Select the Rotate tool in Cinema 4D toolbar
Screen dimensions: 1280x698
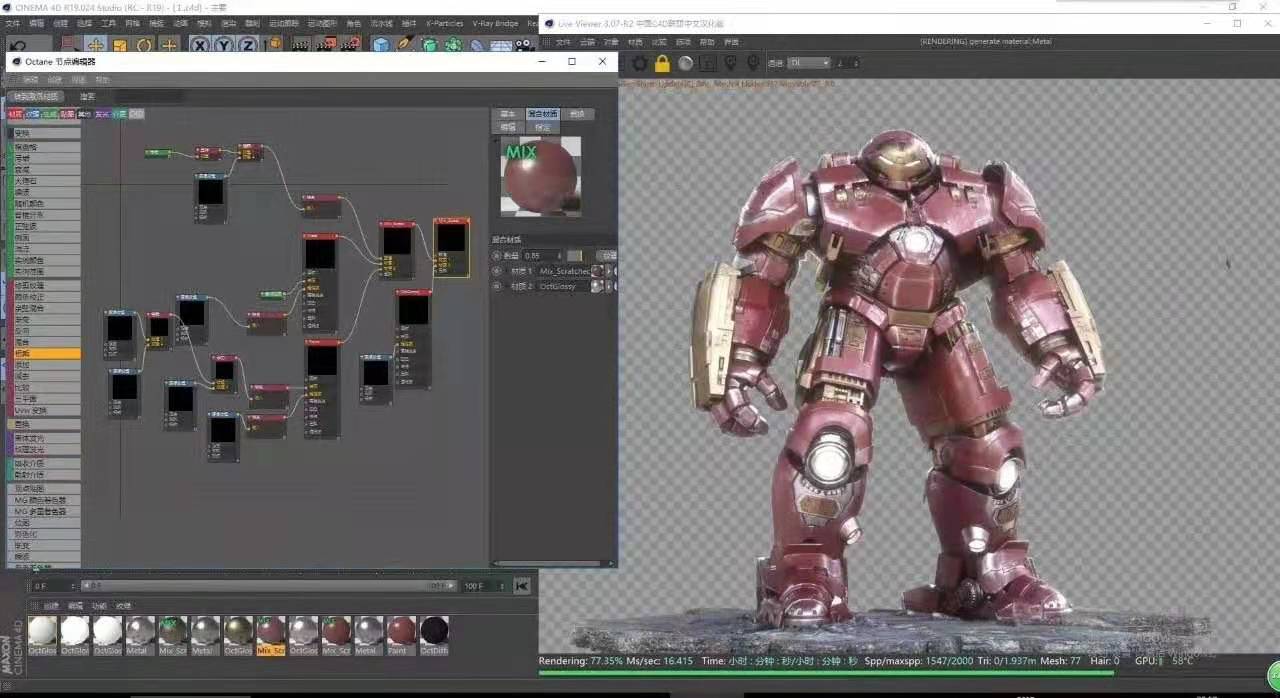[144, 45]
